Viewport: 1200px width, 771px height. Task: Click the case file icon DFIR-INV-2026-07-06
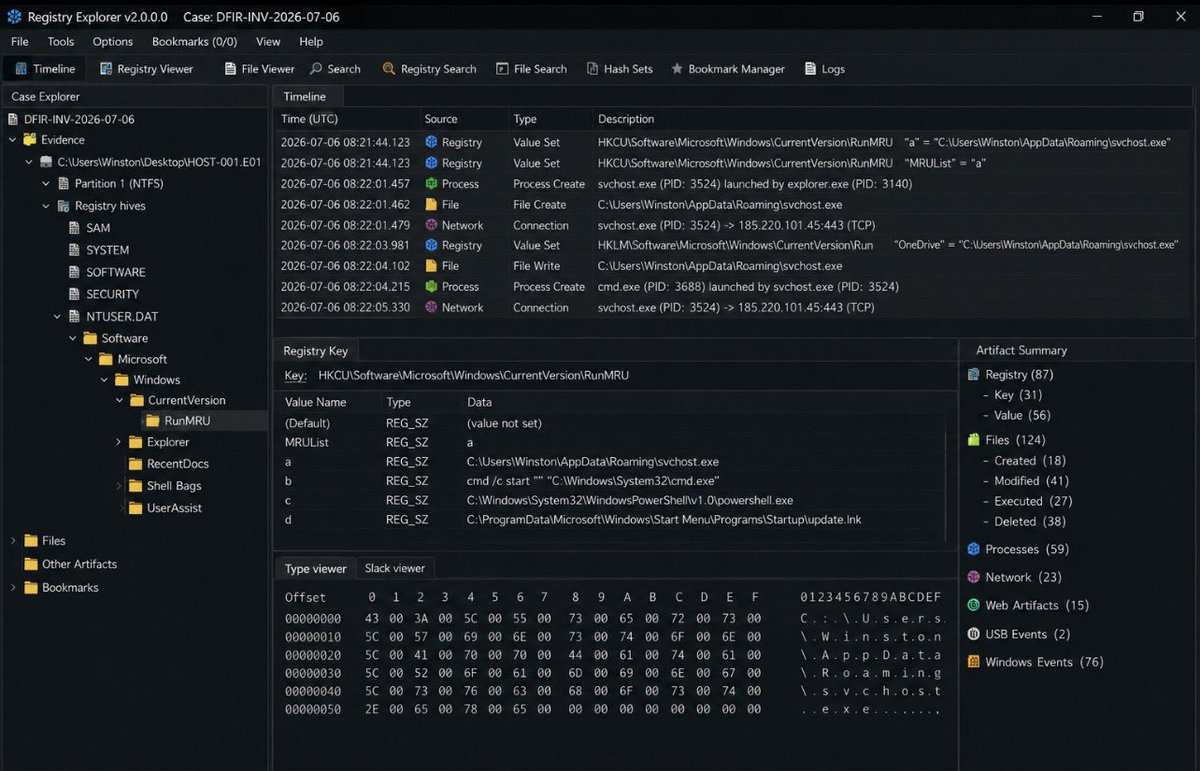point(13,119)
